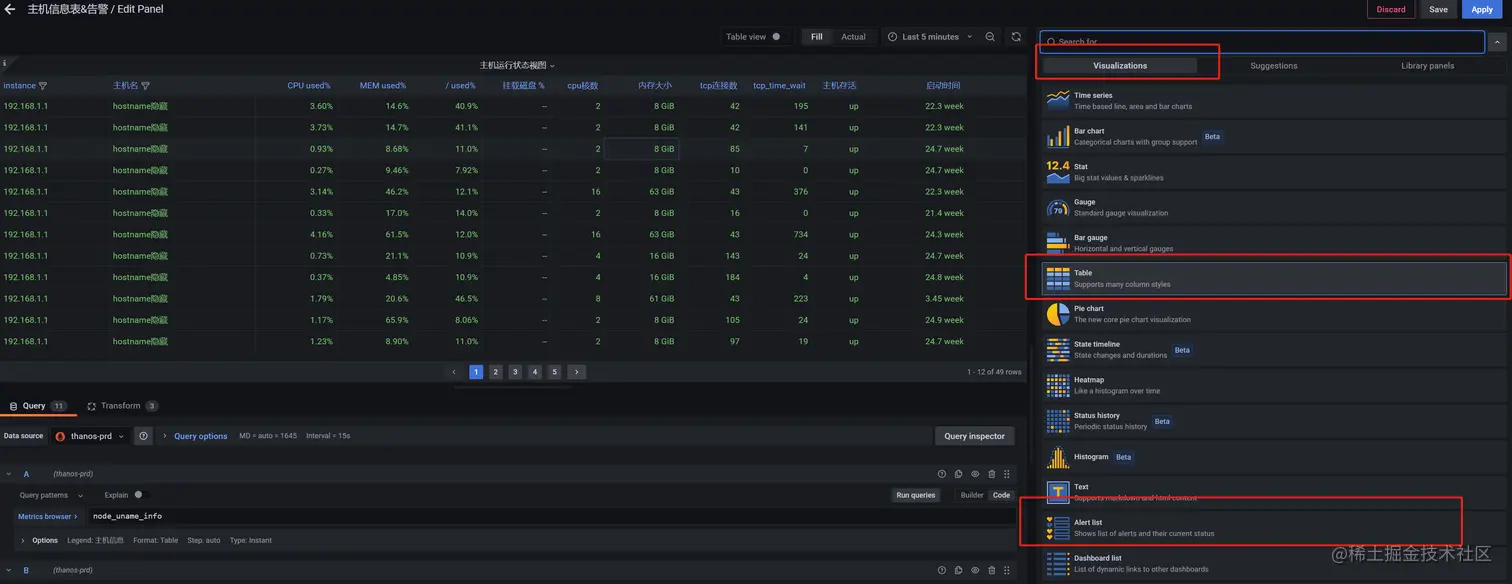Sort by the CPU used% column header
The image size is (1512, 584).
pos(308,86)
